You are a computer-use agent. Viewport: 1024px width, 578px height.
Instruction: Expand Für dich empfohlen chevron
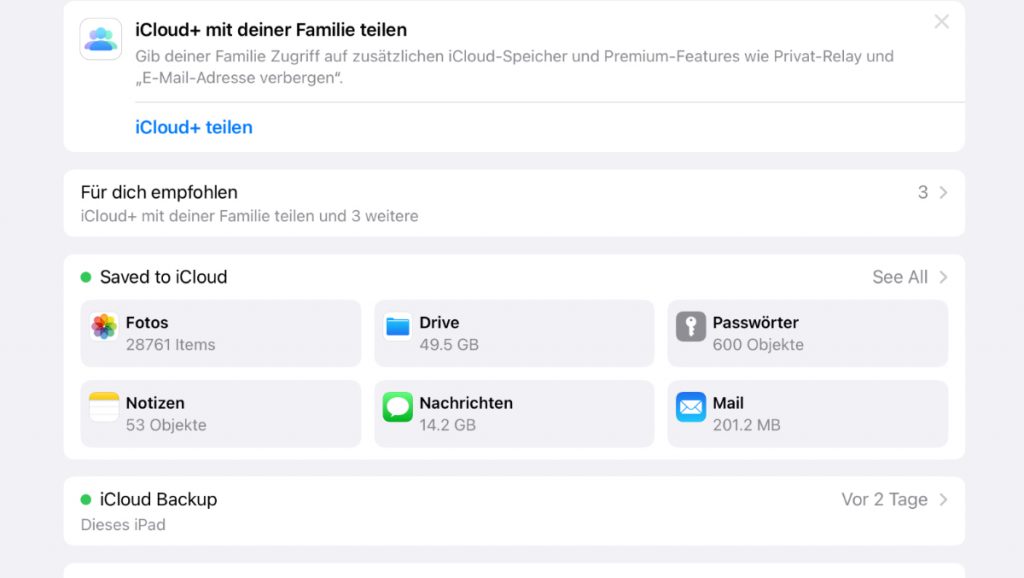[x=943, y=192]
